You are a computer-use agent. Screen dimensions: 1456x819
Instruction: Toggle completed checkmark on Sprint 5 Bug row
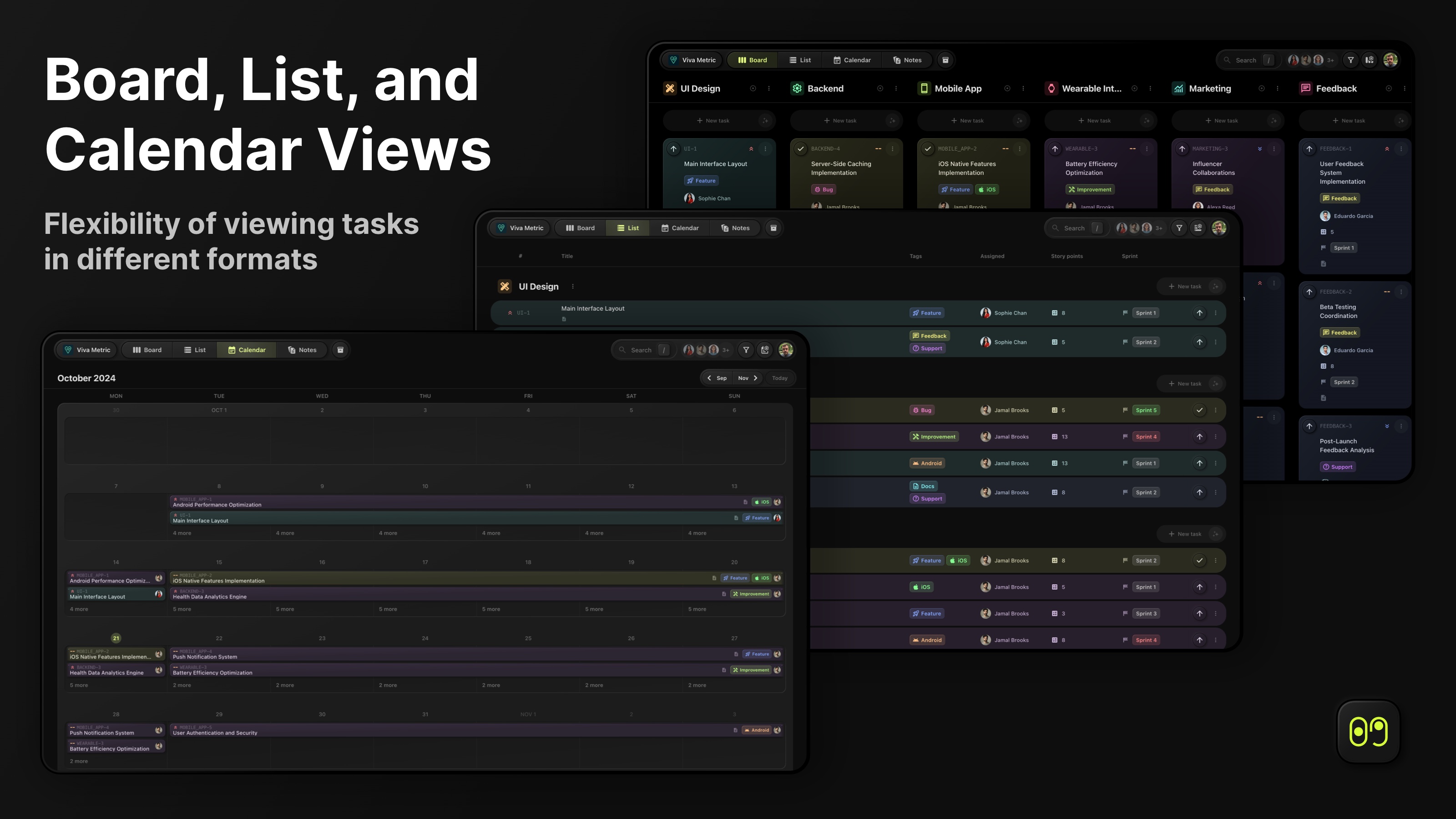(1199, 410)
